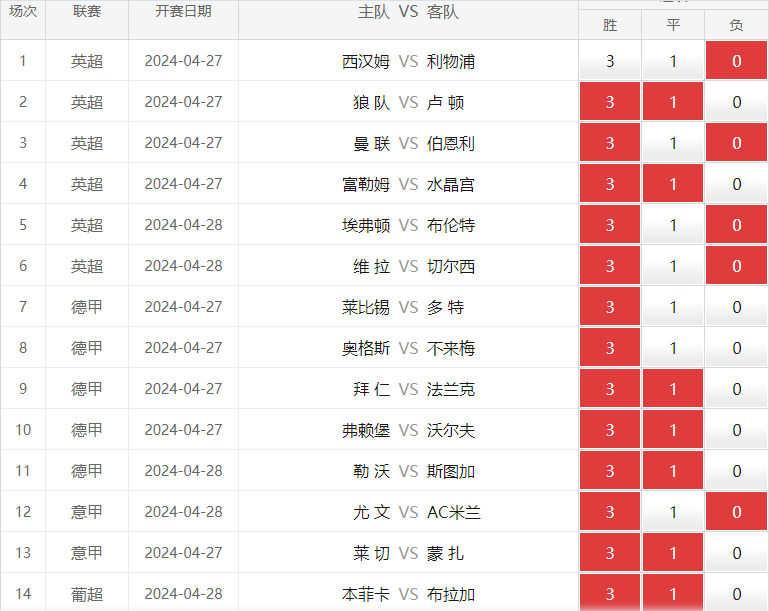Select draw (1) for 曼联 VS 伯恩利

pos(673,143)
